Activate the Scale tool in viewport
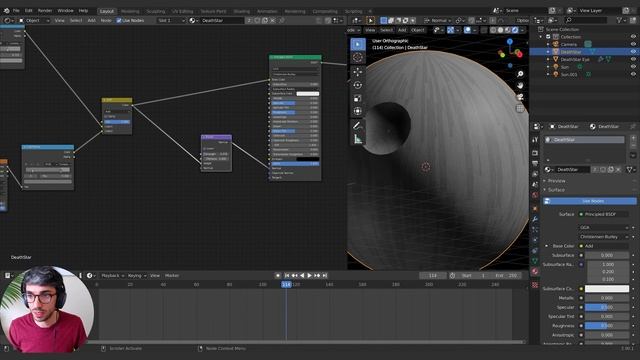 (358, 98)
